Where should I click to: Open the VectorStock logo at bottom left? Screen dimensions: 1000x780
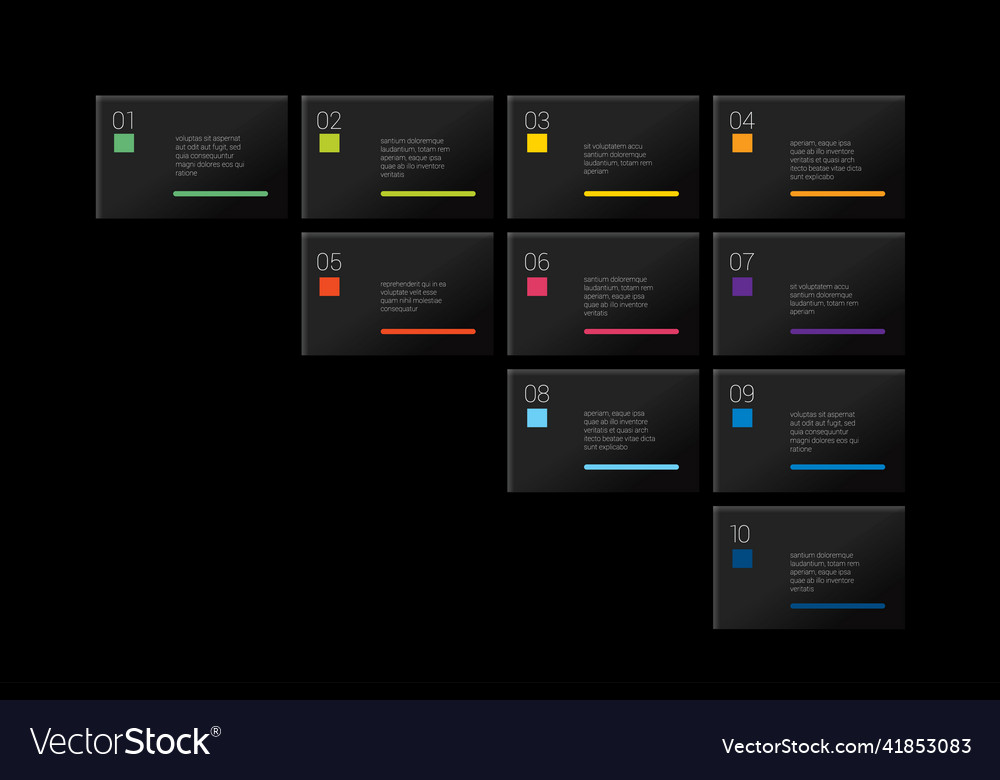point(125,741)
